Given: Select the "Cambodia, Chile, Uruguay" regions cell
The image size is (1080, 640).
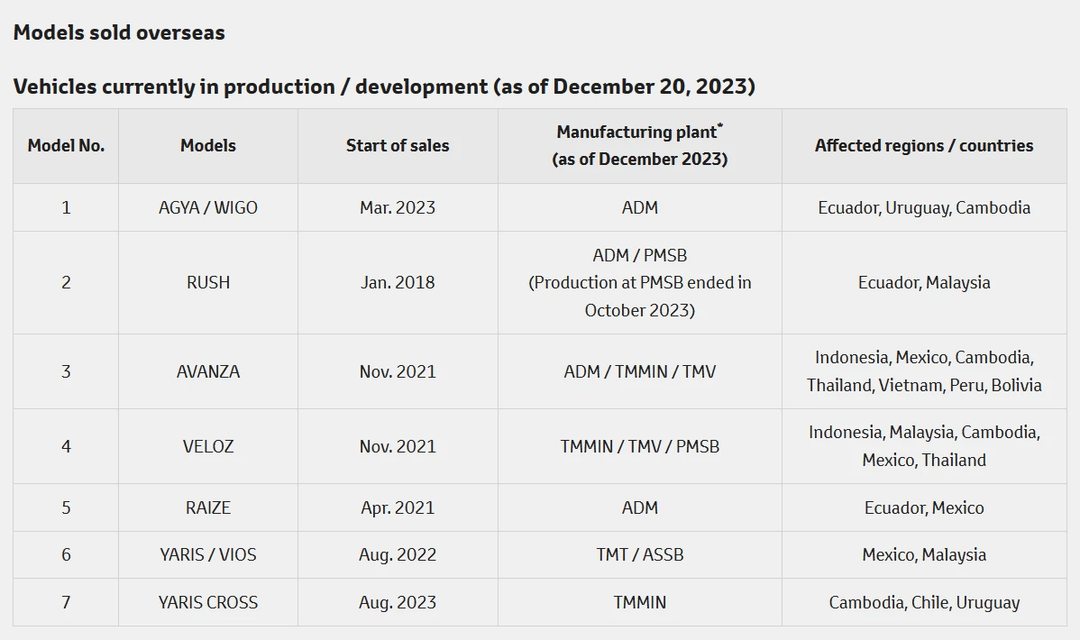Looking at the screenshot, I should click(x=924, y=602).
